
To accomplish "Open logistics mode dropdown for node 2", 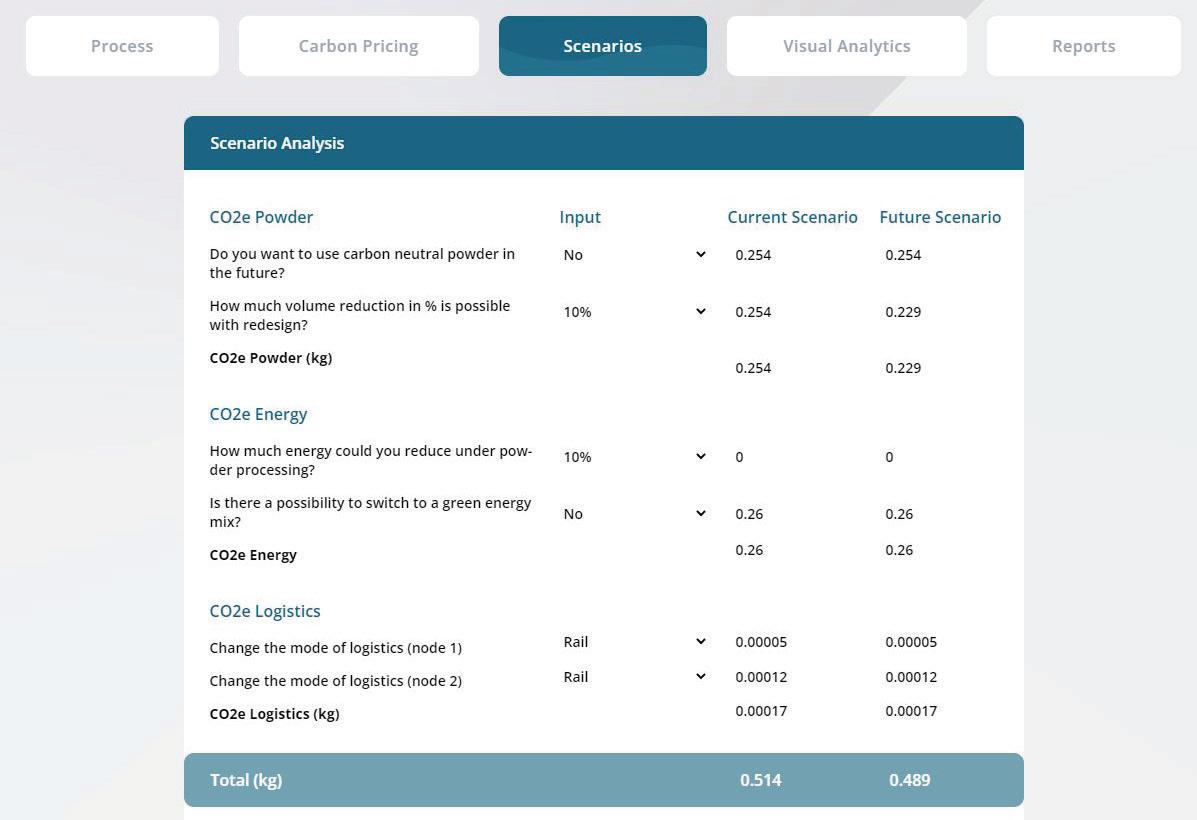I will click(x=633, y=677).
